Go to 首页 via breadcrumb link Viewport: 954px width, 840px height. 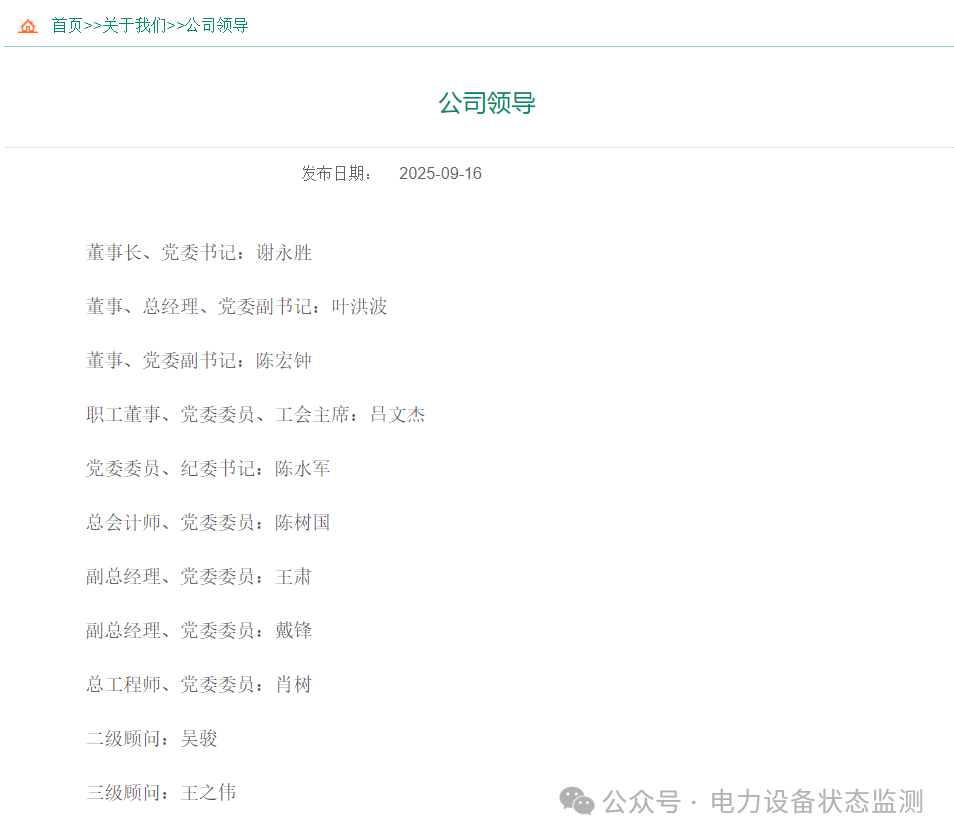(x=67, y=26)
